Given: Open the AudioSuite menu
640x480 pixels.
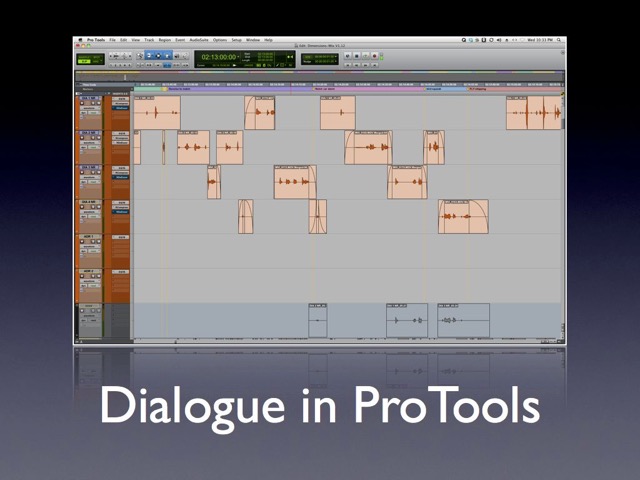Looking at the screenshot, I should click(199, 40).
